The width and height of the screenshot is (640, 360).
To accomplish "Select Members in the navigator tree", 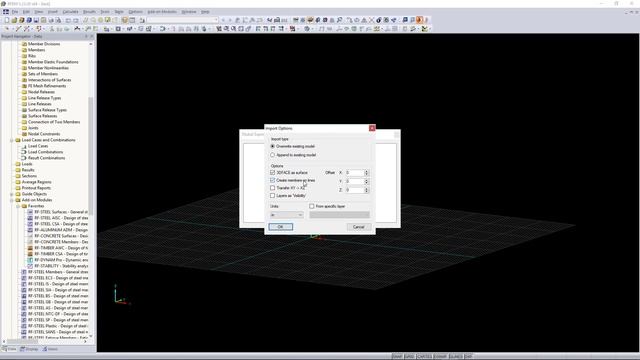I will click(x=36, y=50).
